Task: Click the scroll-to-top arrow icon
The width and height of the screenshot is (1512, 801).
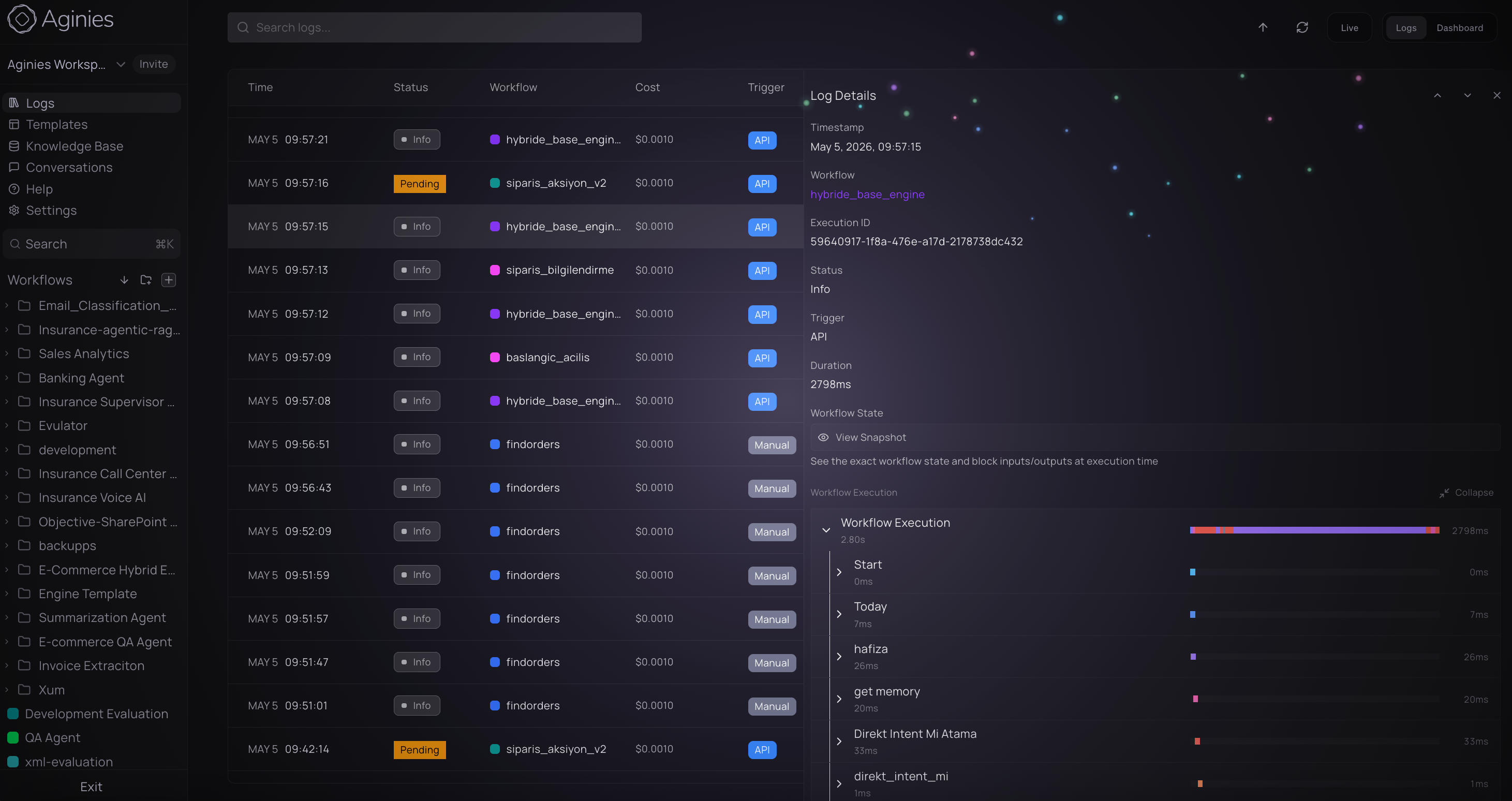Action: click(x=1263, y=27)
